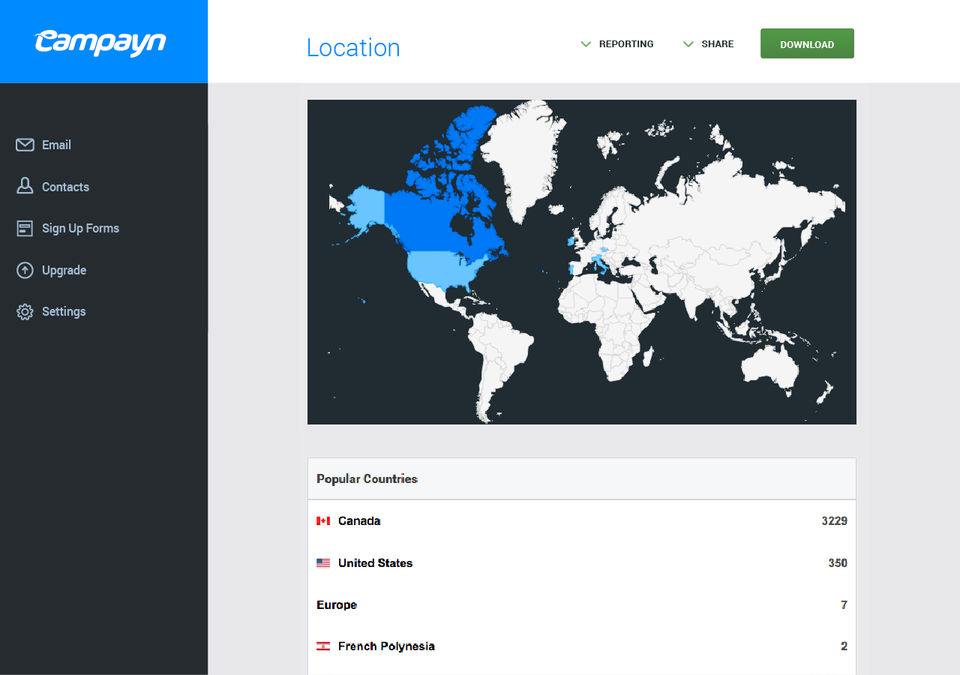The width and height of the screenshot is (960, 675).
Task: Click the 3229 count for Canada
Action: pos(834,521)
